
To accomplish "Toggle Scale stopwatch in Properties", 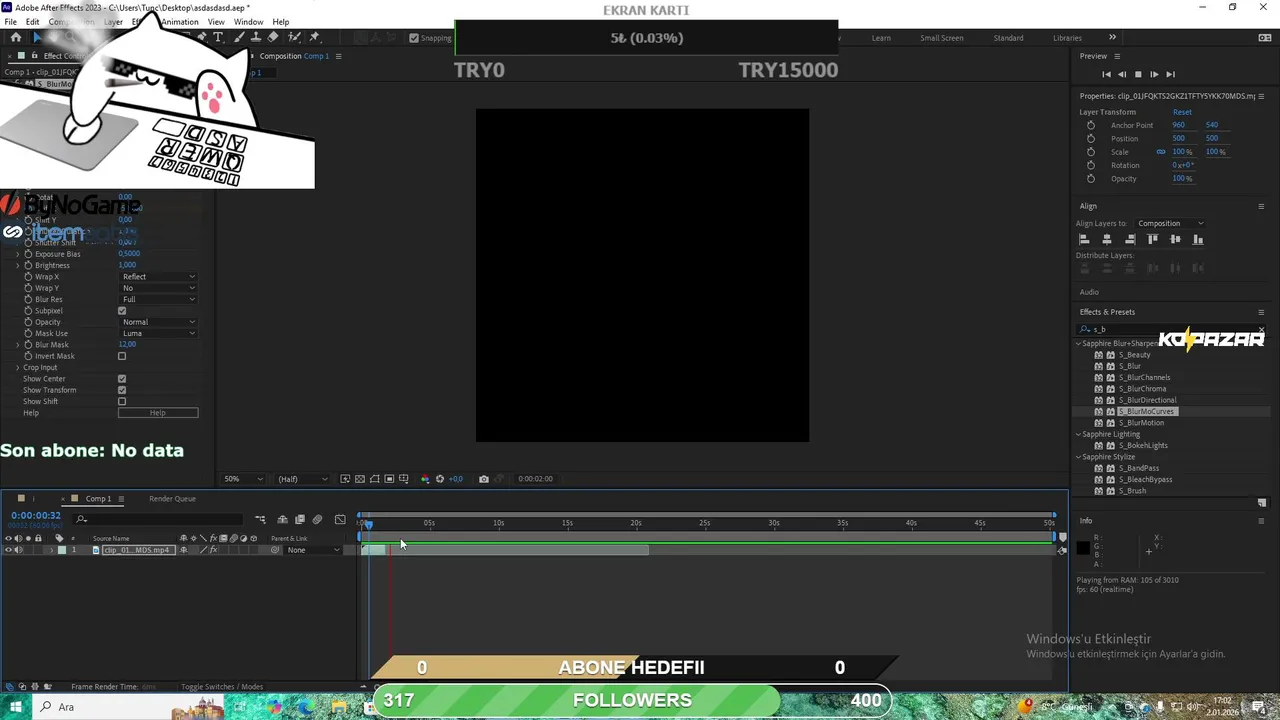I will click(x=1091, y=152).
